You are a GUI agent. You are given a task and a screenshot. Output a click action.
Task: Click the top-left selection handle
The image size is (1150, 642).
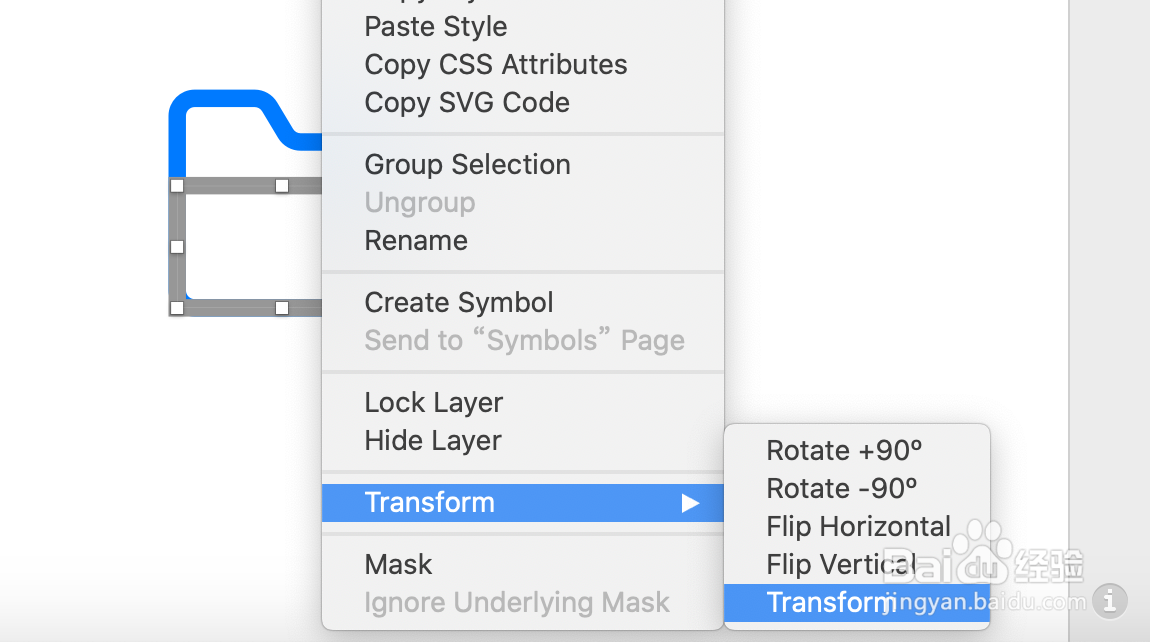click(177, 186)
